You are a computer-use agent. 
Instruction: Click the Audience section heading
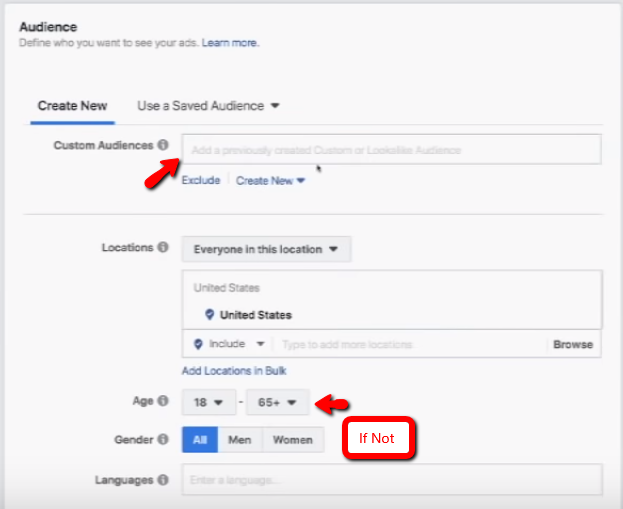click(48, 27)
